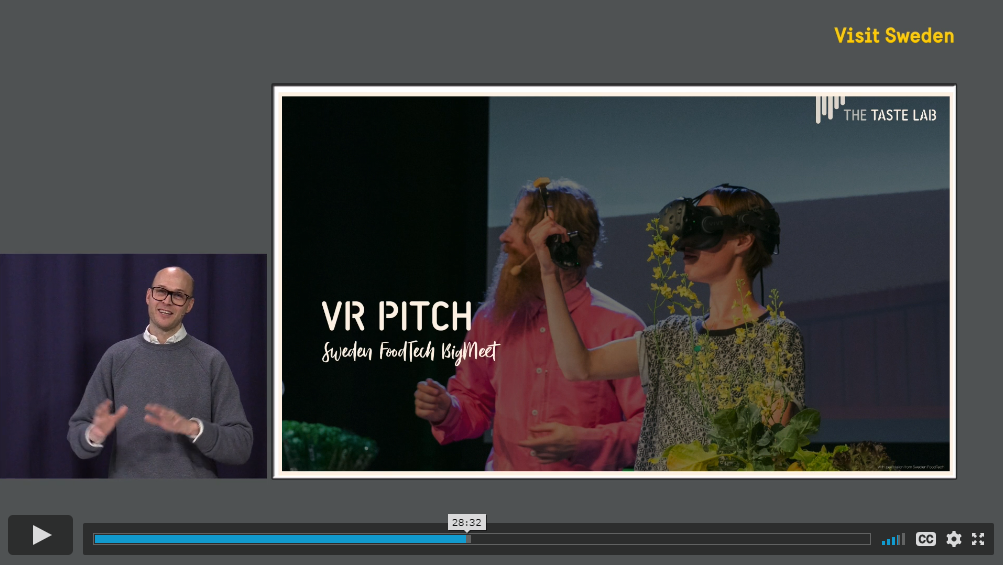This screenshot has width=1003, height=565.
Task: Click the VR PITCH title text
Action: coord(397,316)
